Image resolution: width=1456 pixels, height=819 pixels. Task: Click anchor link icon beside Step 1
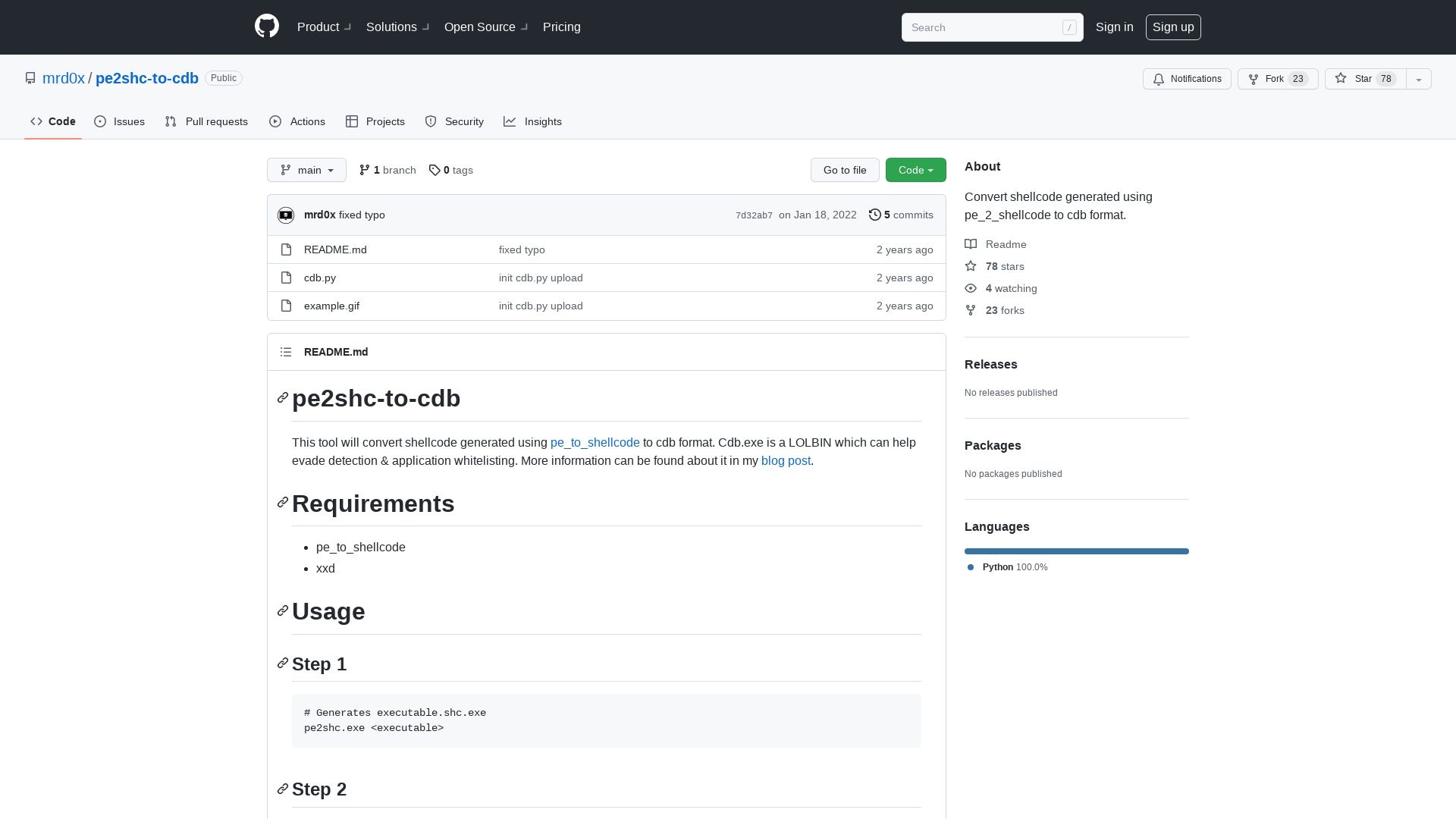pos(283,663)
